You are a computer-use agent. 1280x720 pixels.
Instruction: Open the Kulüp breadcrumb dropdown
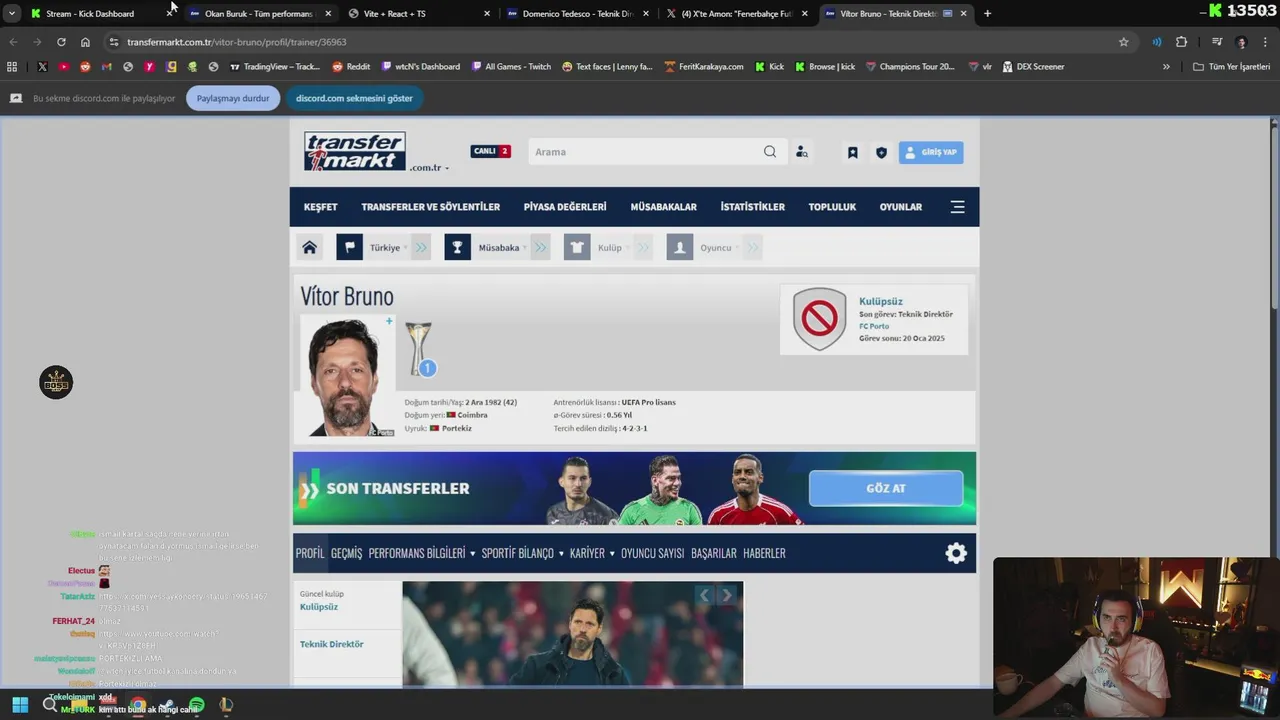pos(613,247)
